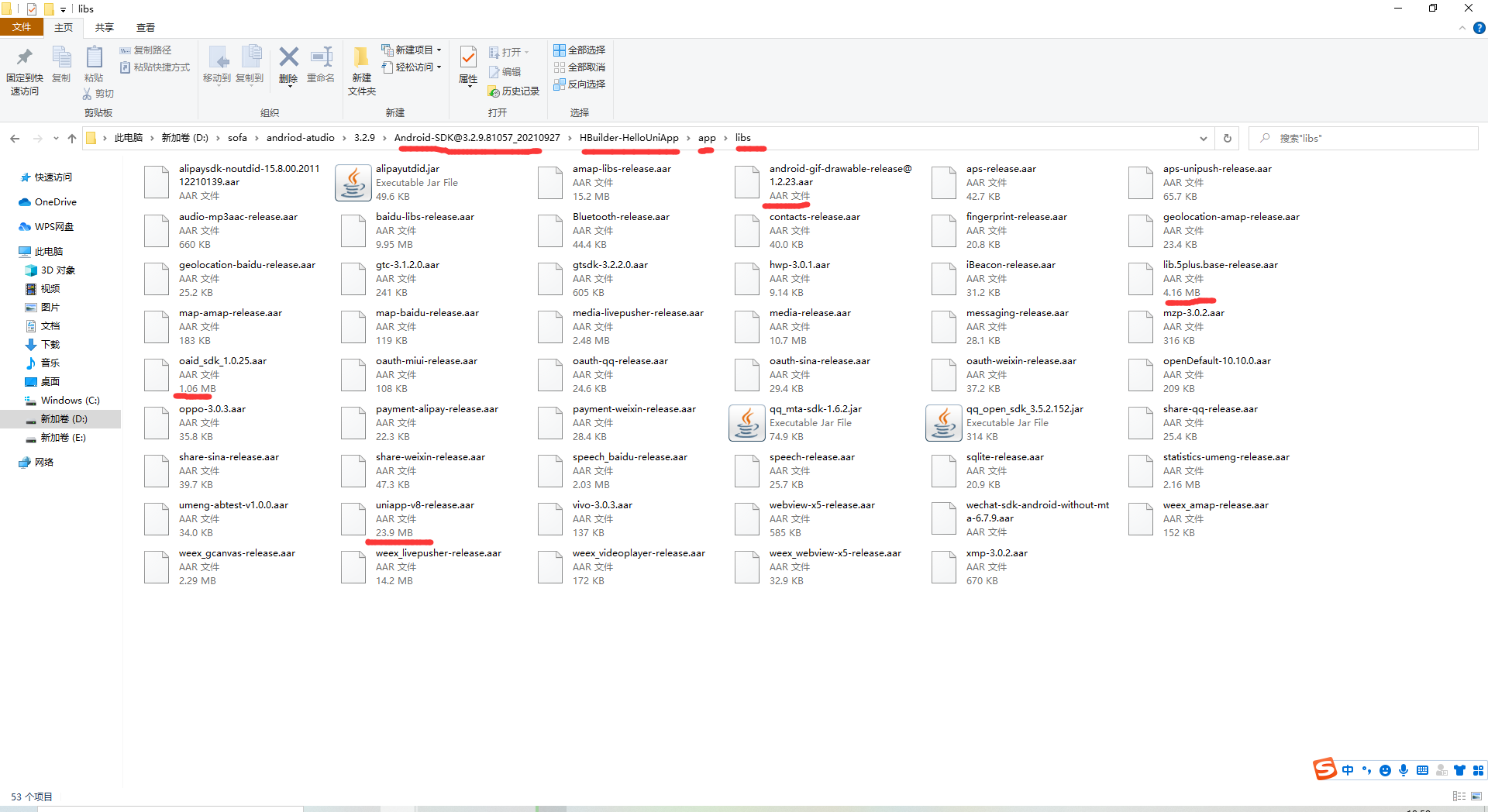Click the Help question mark icon
Image resolution: width=1488 pixels, height=812 pixels.
click(x=1479, y=28)
